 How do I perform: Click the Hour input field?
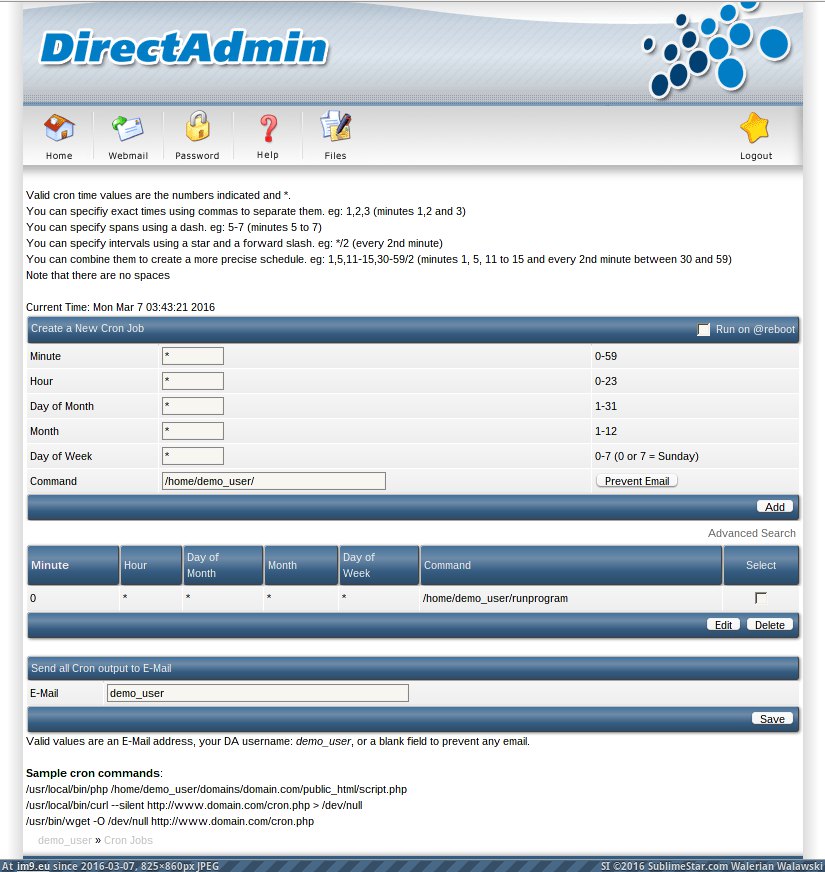tap(193, 381)
